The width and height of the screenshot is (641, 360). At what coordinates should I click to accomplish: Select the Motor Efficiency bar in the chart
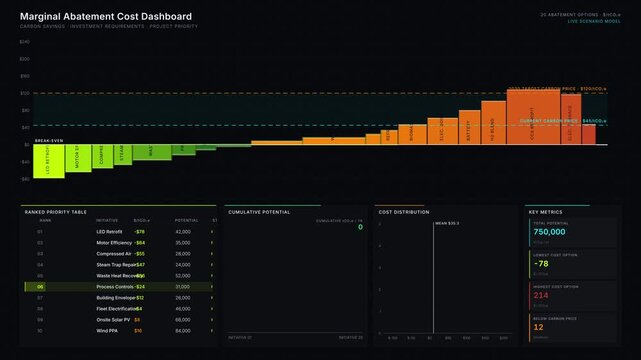(x=78, y=158)
